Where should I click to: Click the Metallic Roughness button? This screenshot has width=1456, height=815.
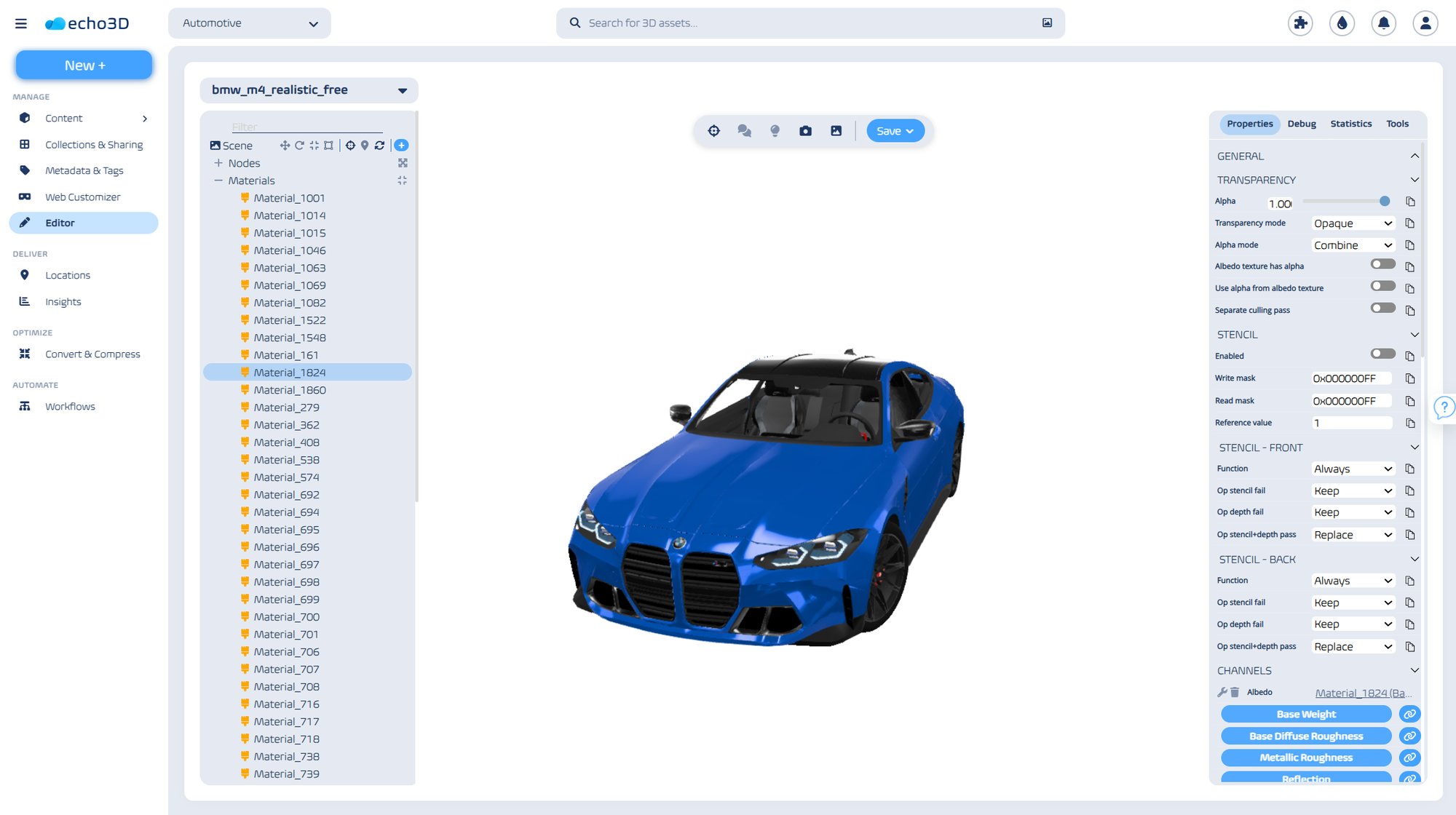tap(1306, 758)
